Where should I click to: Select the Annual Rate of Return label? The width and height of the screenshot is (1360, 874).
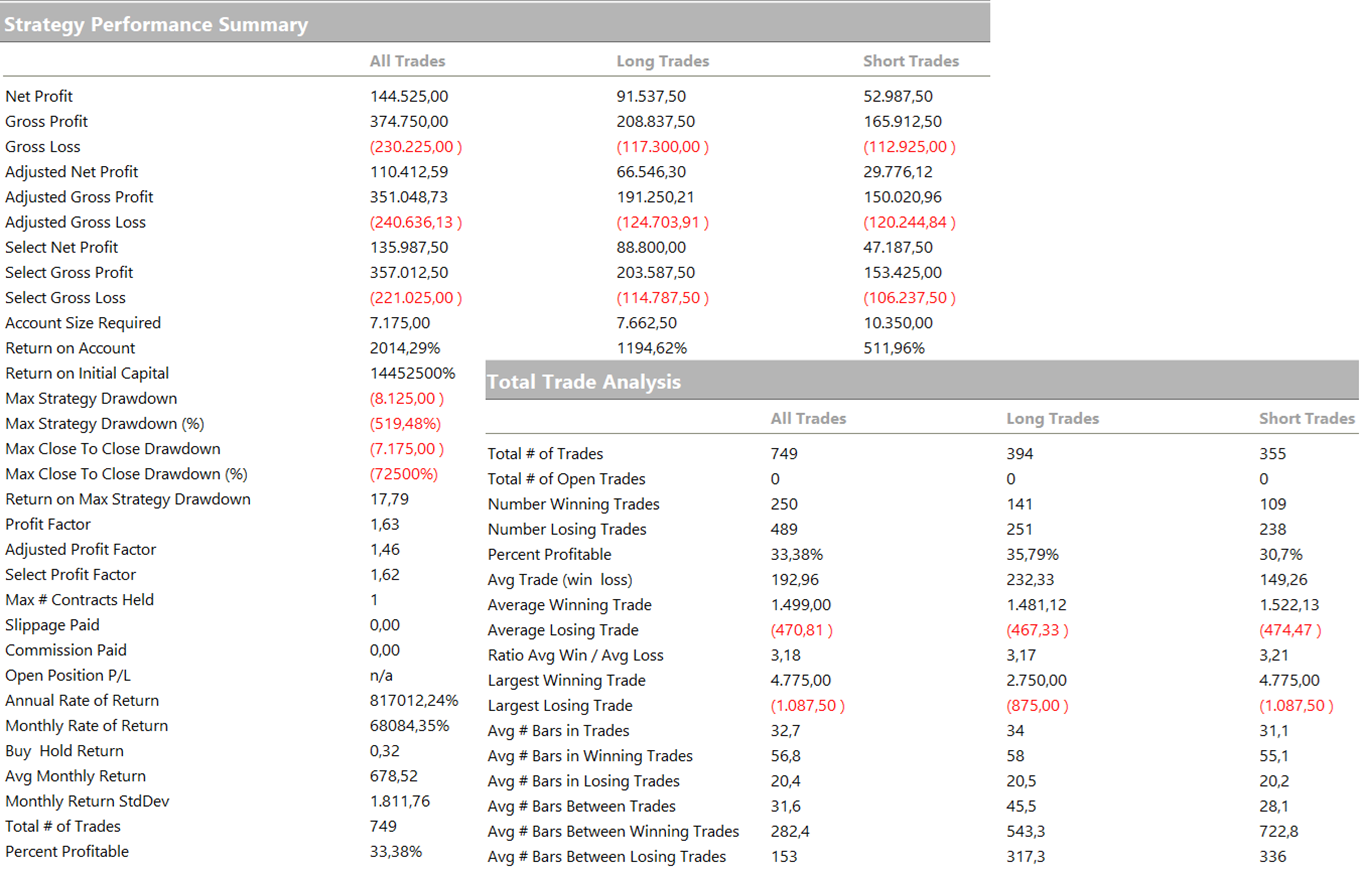tap(82, 700)
